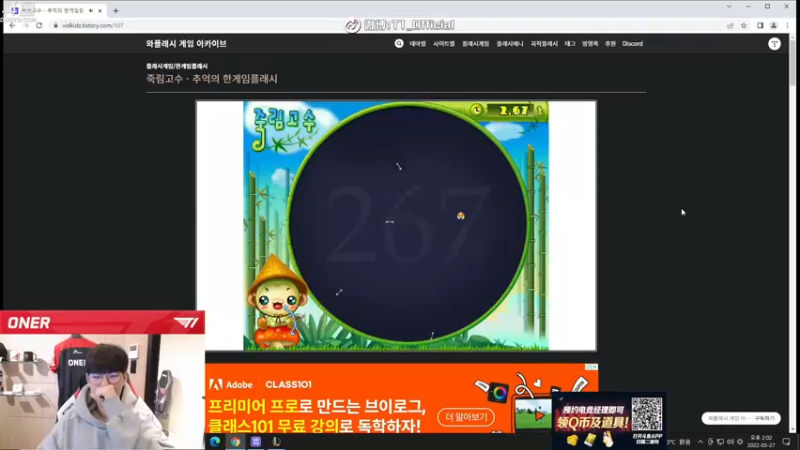Click the 와플래시 게임 아카이브 site title
Image resolution: width=800 pixels, height=450 pixels.
click(x=186, y=44)
